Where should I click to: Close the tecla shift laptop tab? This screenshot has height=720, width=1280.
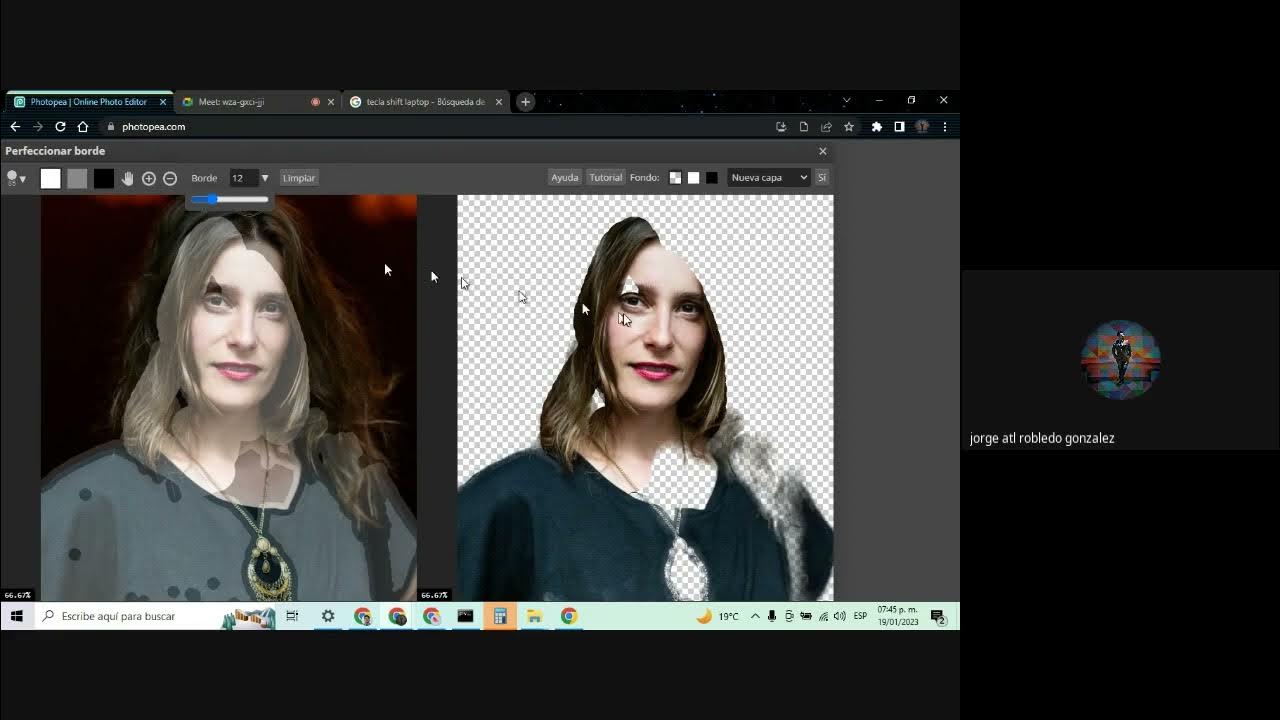499,102
